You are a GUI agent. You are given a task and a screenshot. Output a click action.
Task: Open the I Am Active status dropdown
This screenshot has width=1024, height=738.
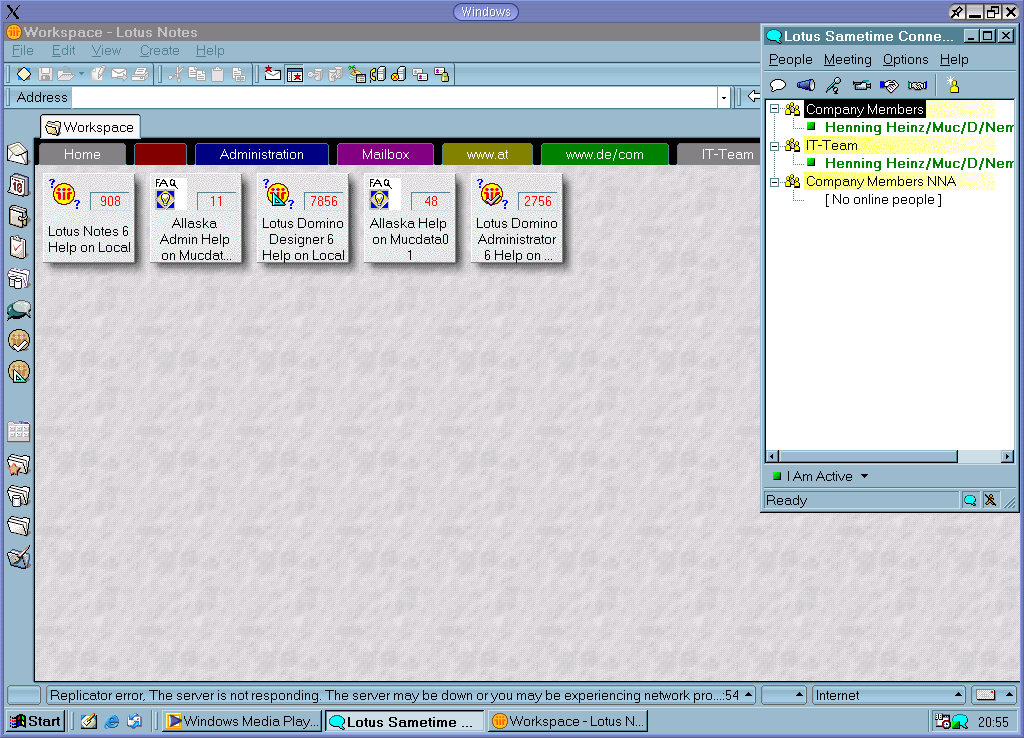pyautogui.click(x=865, y=476)
